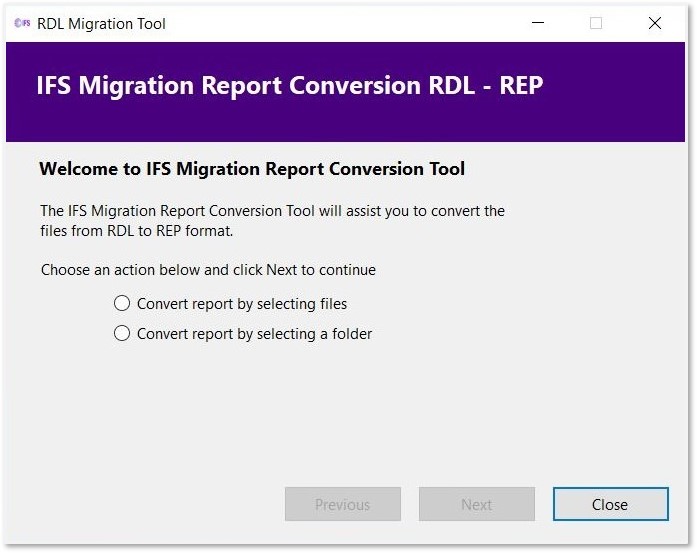
Task: Click the purple banner heading 'IFS Migration Report Conversion RDL - REP'
Action: (289, 85)
